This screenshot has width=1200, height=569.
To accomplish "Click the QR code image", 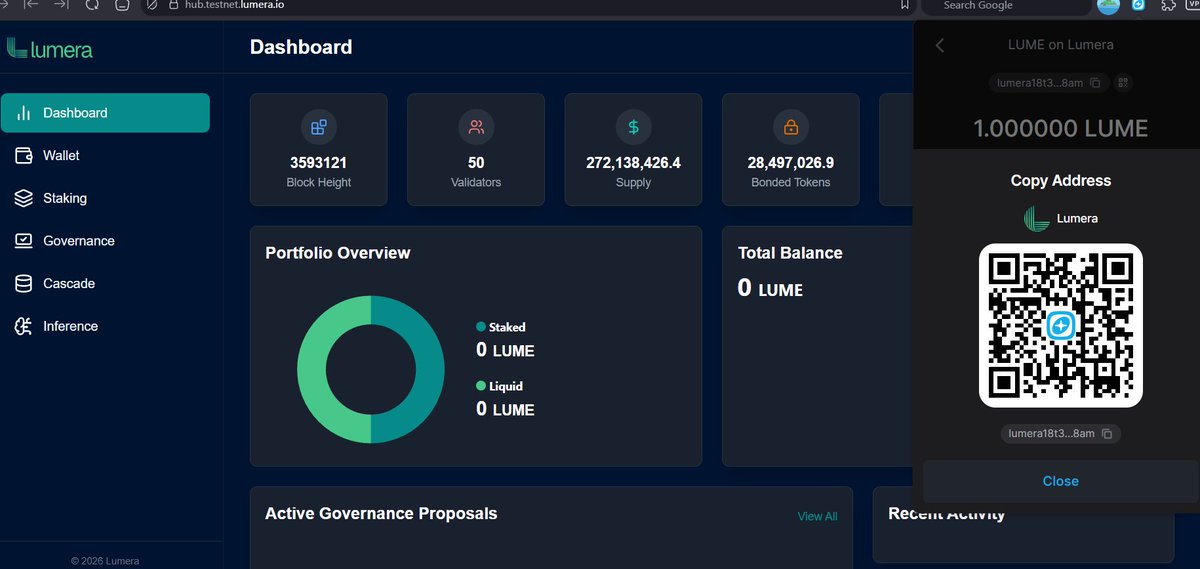I will [1061, 325].
